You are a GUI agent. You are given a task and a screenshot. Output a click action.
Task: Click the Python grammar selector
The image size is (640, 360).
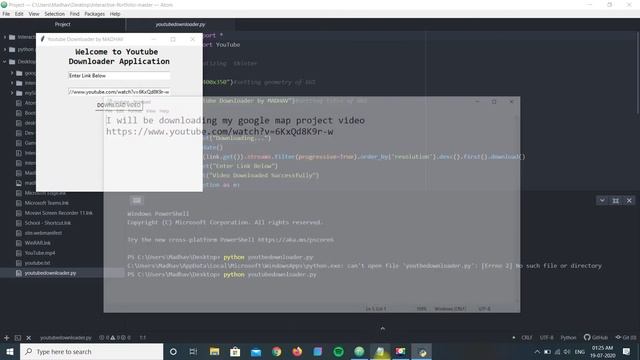[568, 338]
